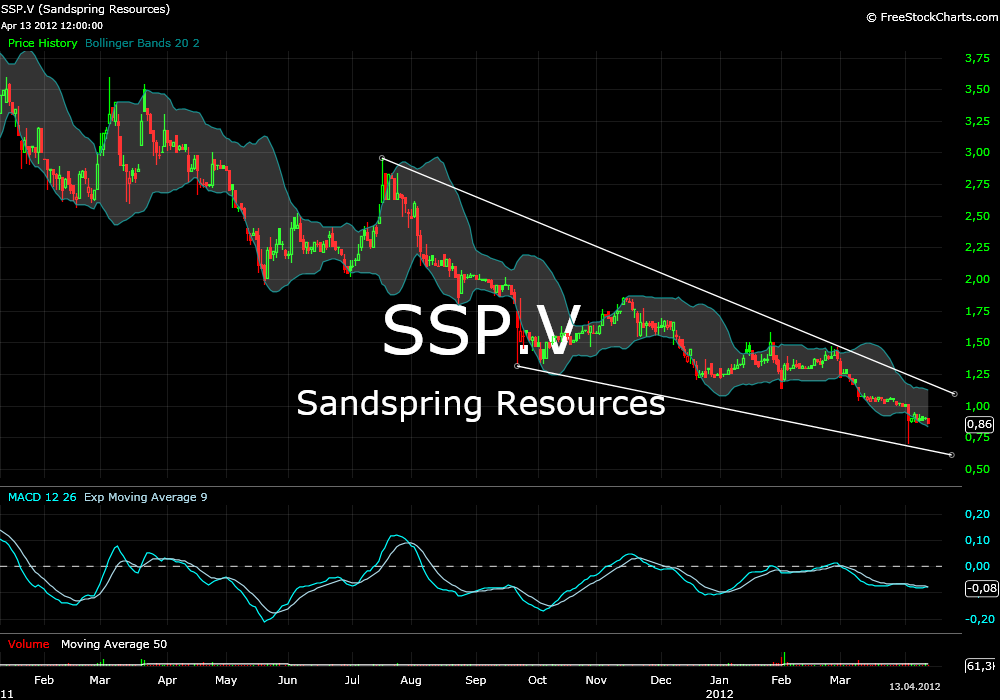Click the 0,10 MACD axis label
This screenshot has width=1000, height=700.
click(x=978, y=541)
